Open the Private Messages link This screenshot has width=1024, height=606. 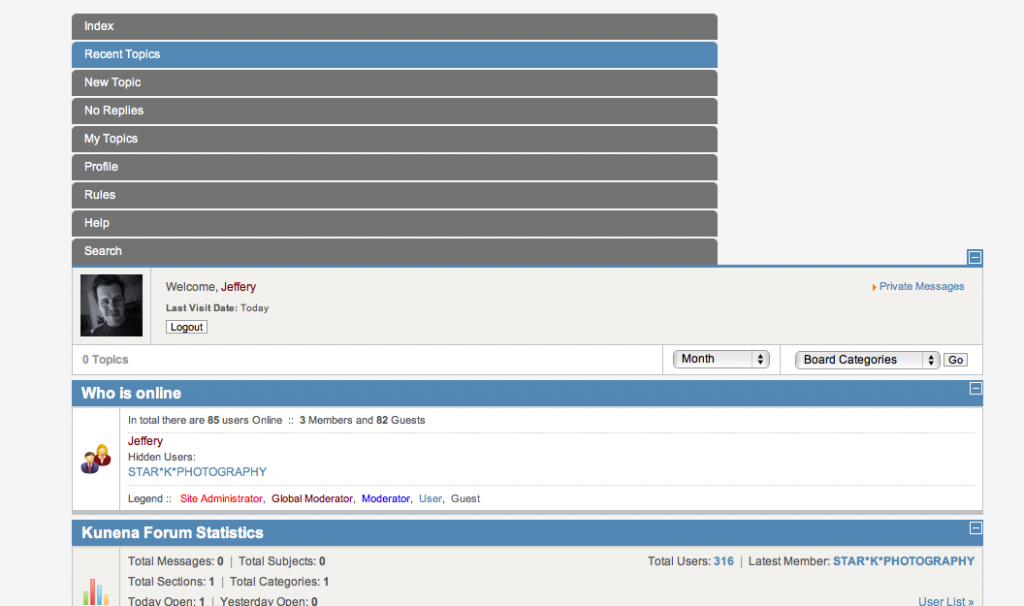click(921, 286)
